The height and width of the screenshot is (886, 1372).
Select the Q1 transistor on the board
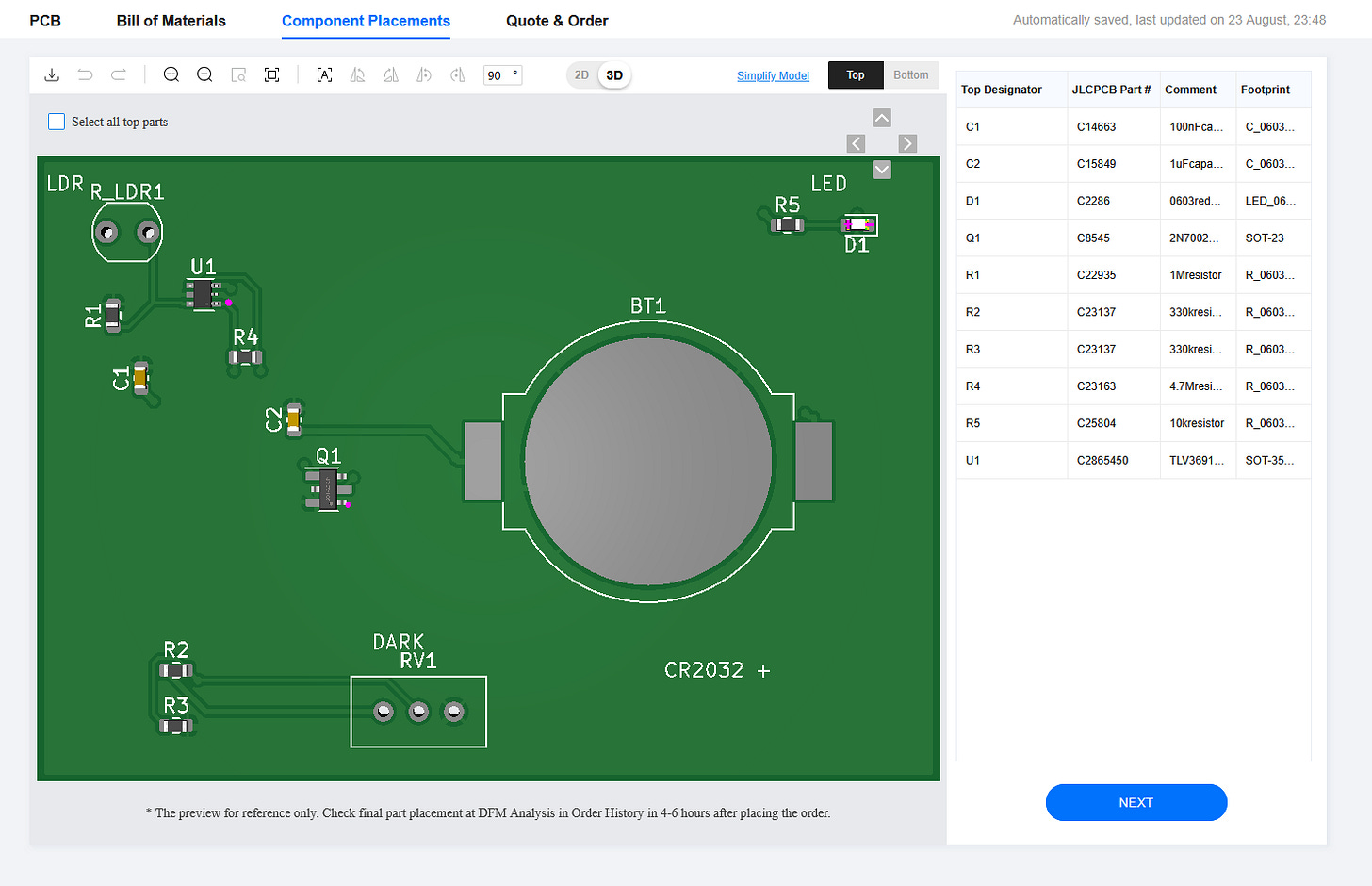click(x=328, y=490)
